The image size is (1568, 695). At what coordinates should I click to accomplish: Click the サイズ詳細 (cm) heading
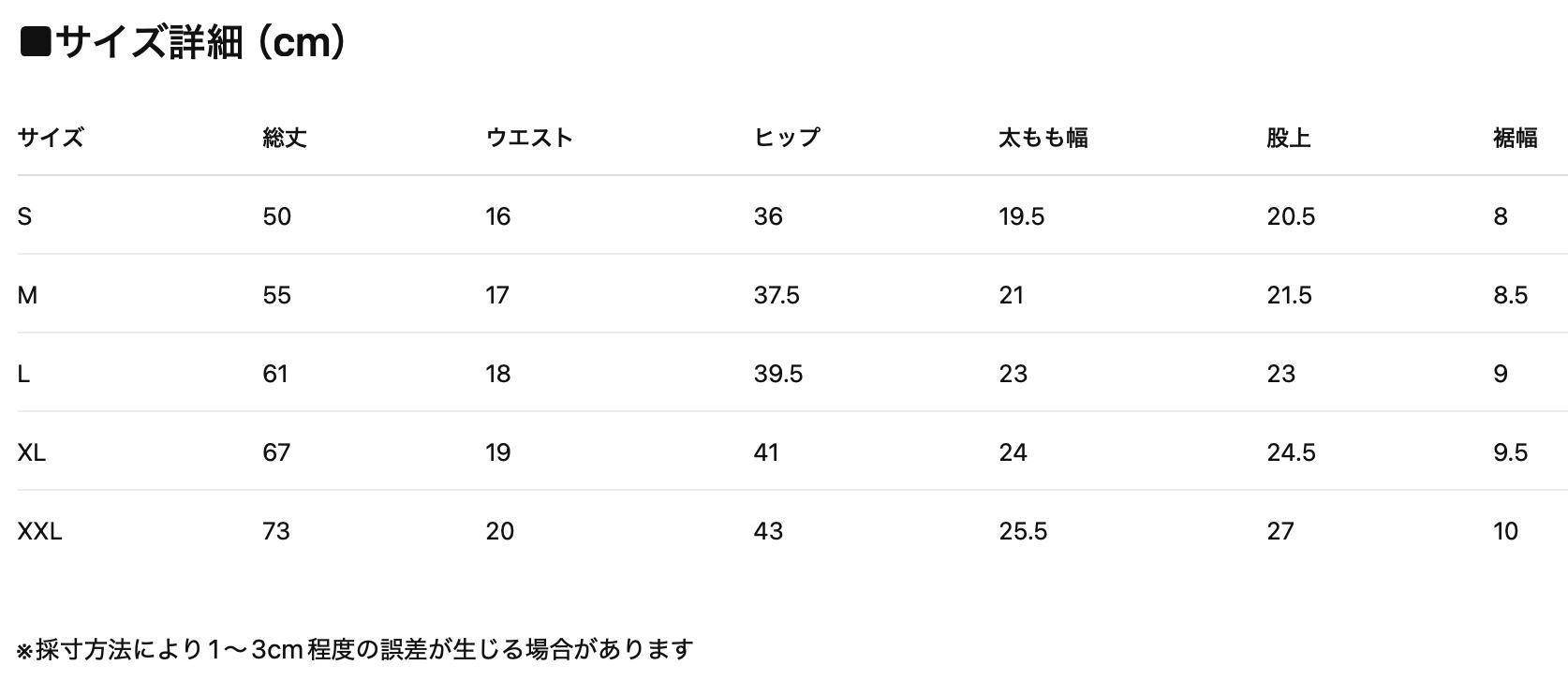pos(184,43)
